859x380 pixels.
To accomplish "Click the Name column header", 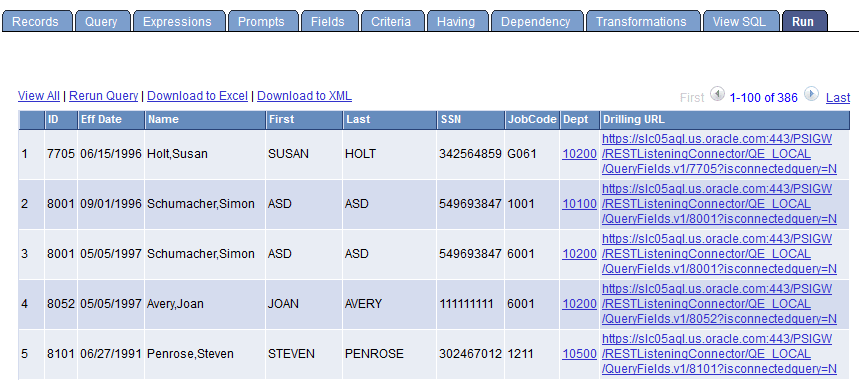I will tap(205, 119).
